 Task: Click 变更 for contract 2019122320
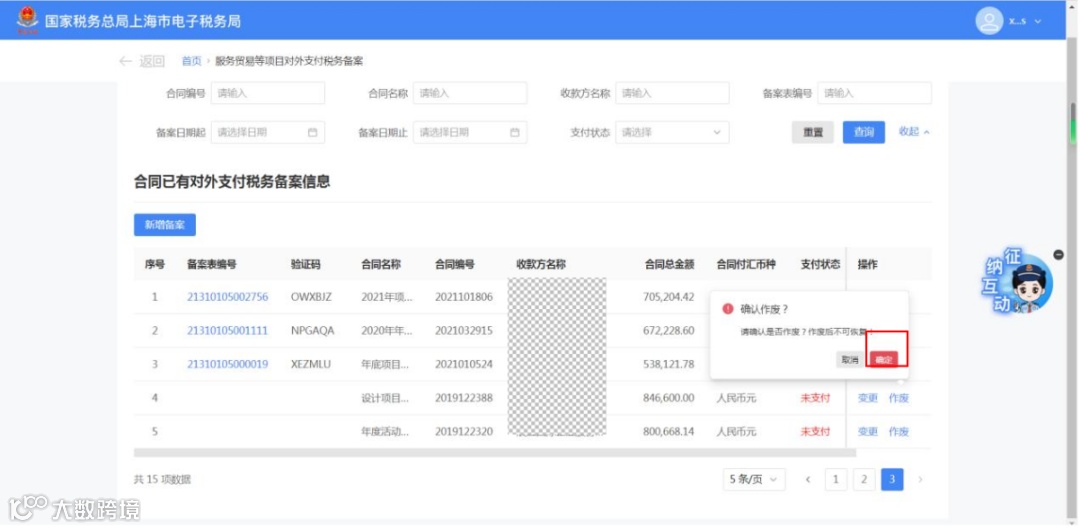[868, 432]
